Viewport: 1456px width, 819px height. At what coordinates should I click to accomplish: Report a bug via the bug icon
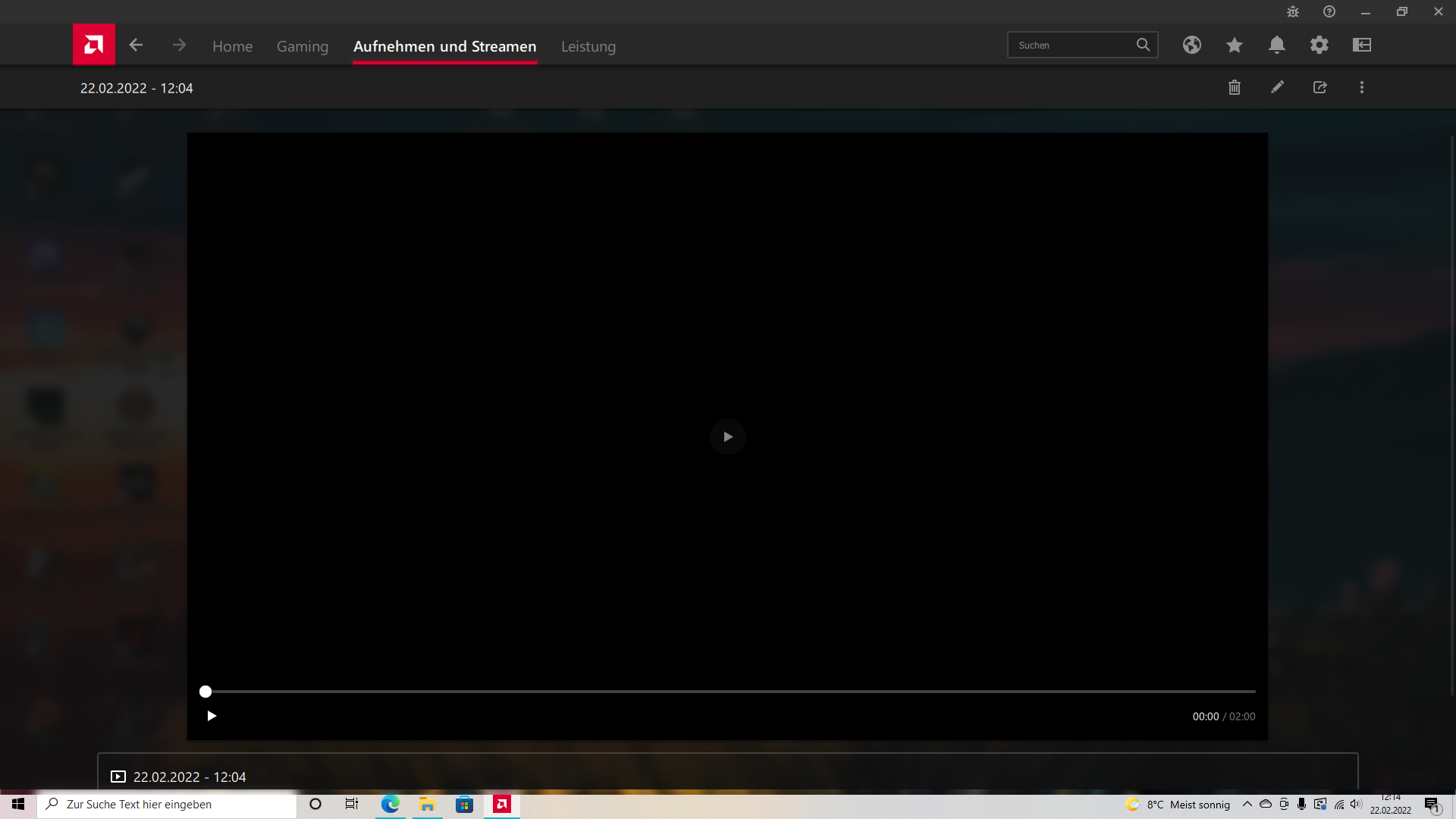(1293, 11)
